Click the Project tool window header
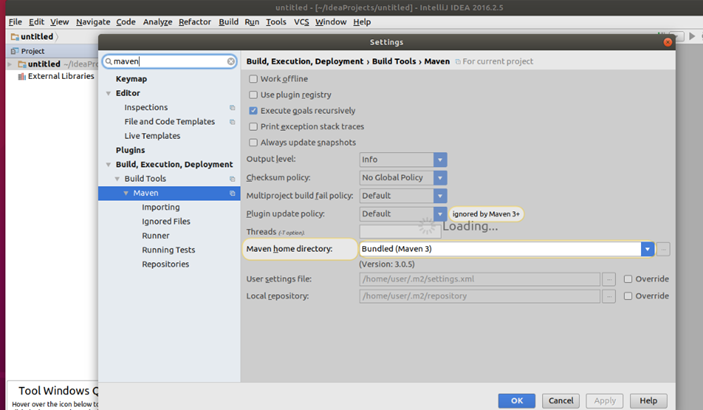Viewport: 703px width, 410px height. (52, 51)
